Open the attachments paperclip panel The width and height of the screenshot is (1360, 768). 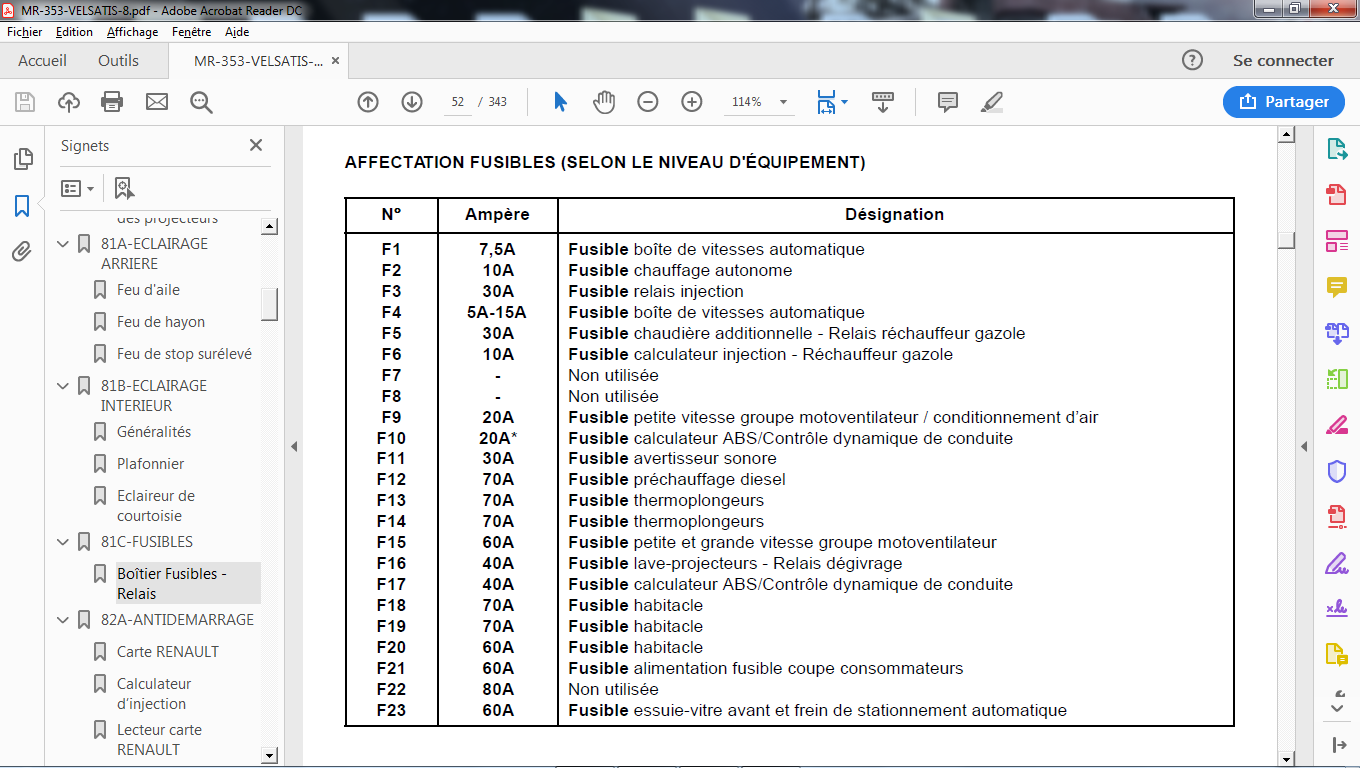point(22,251)
